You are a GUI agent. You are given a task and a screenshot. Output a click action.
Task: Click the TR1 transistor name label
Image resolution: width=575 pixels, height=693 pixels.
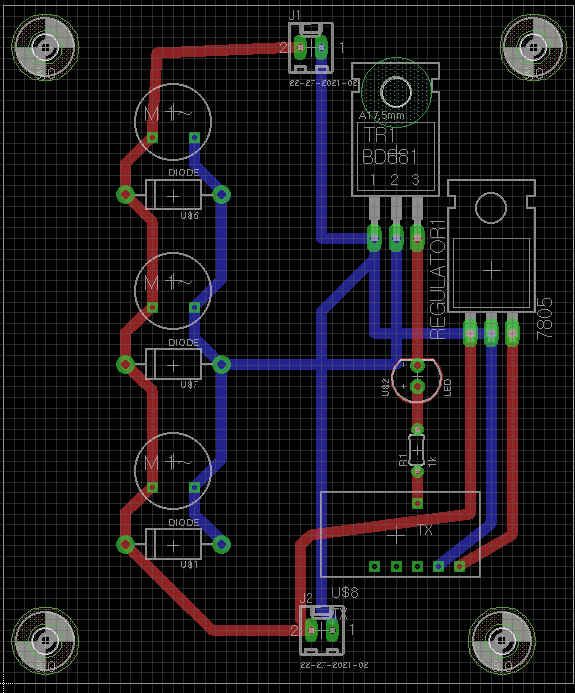click(x=380, y=135)
